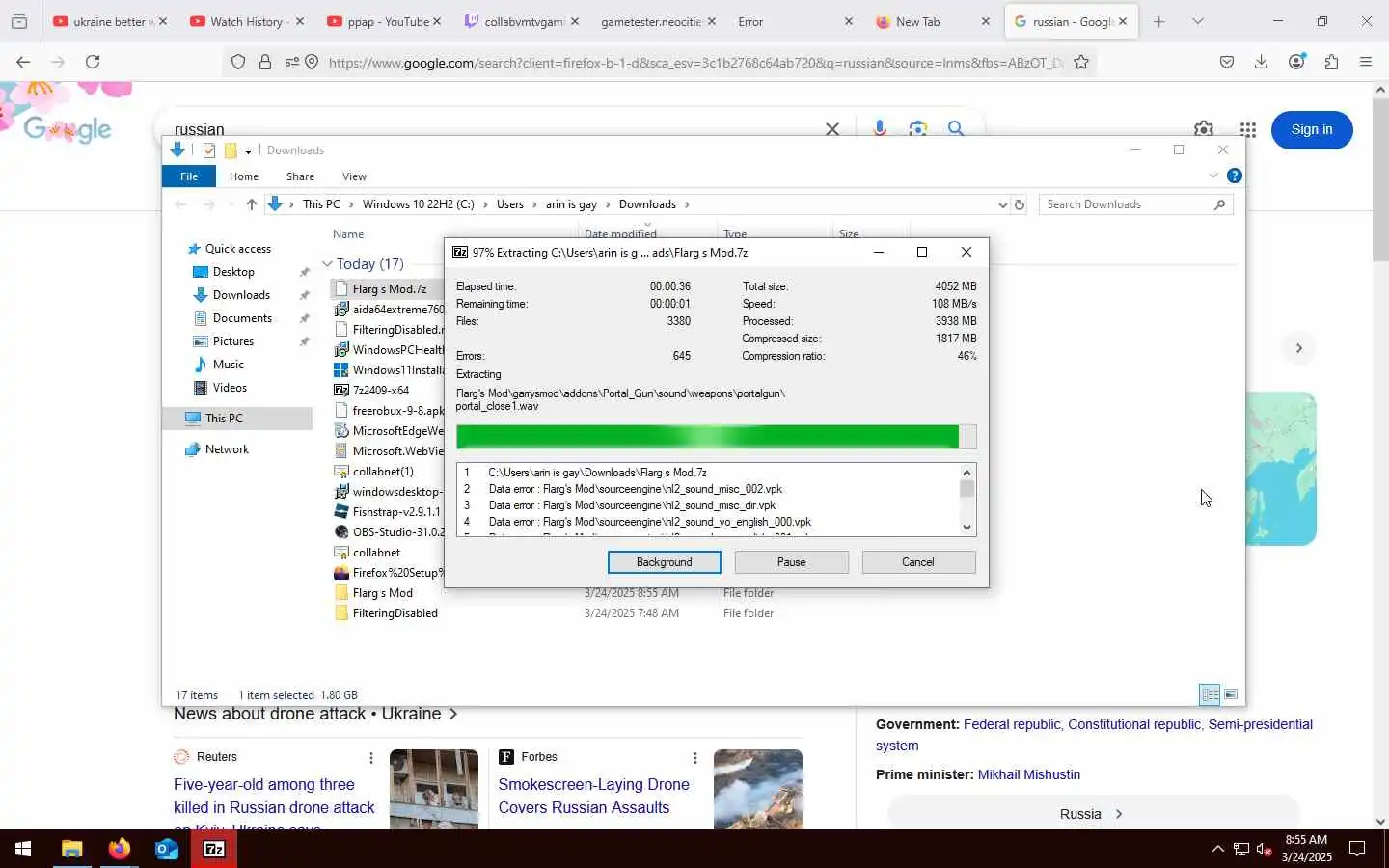
Task: Click the New folder toolbar icon
Action: [x=231, y=150]
